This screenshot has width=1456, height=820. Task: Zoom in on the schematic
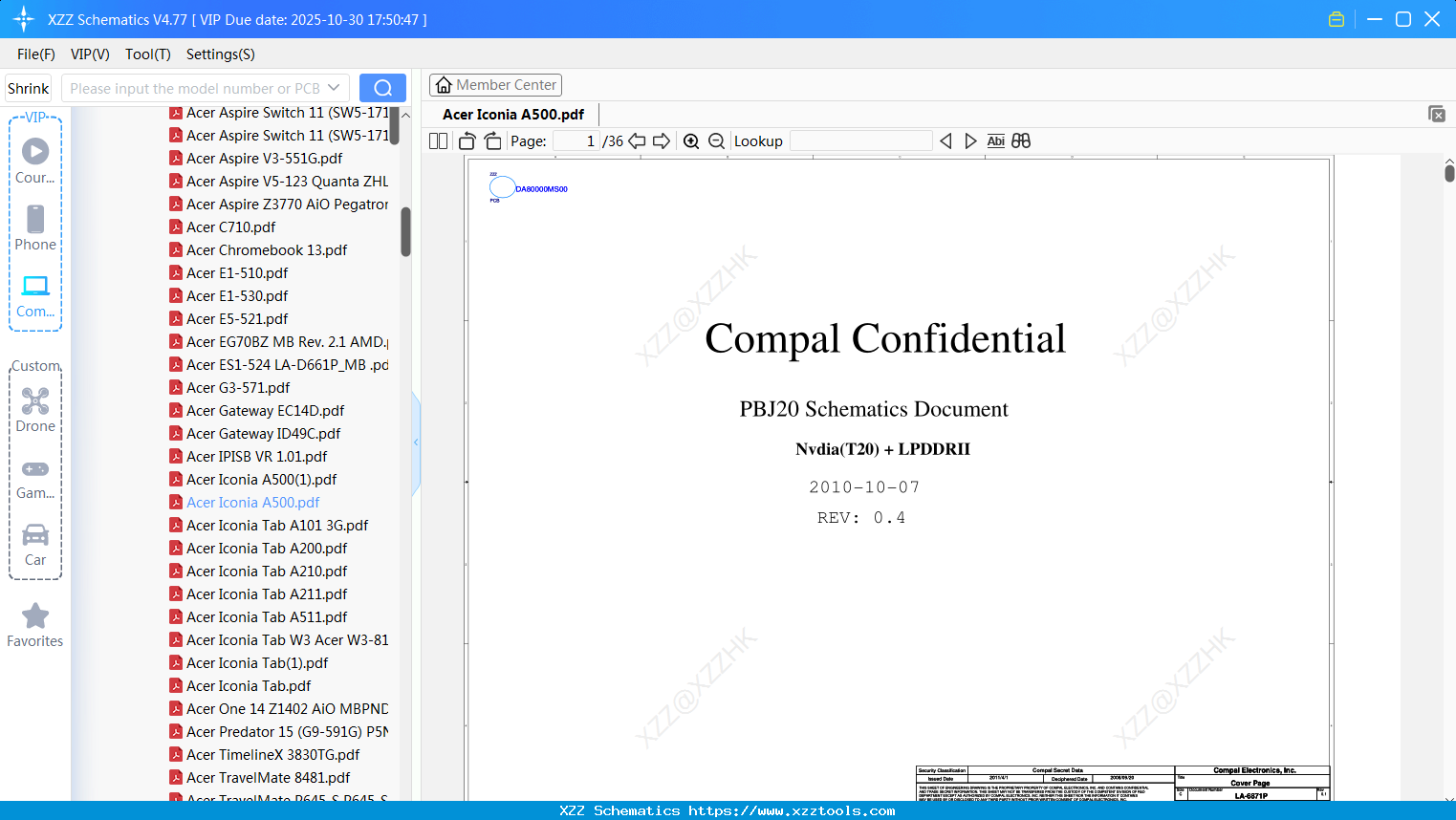691,141
